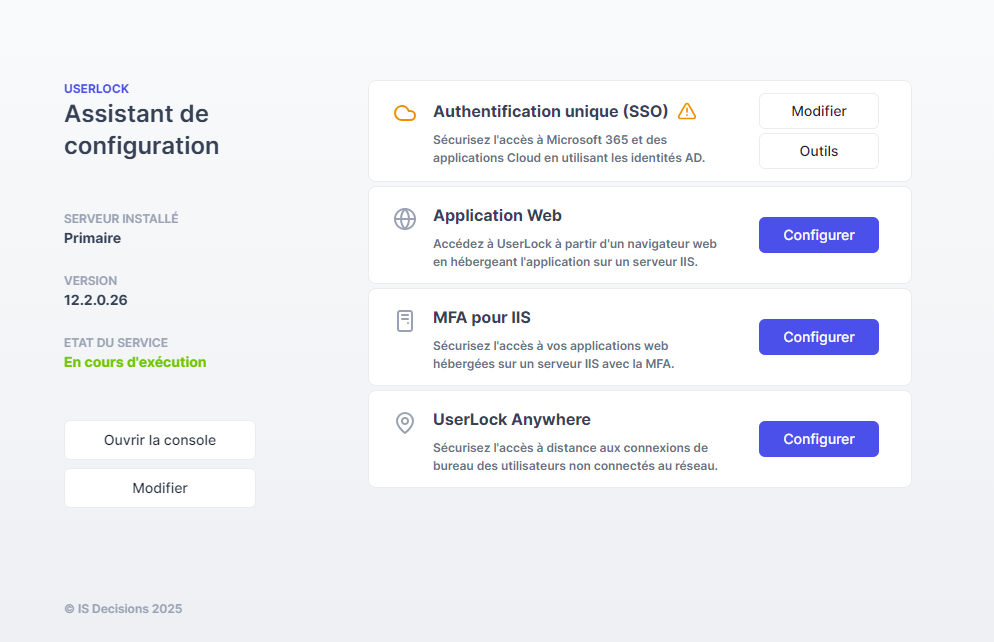Configure MFA pour IIS

point(819,337)
